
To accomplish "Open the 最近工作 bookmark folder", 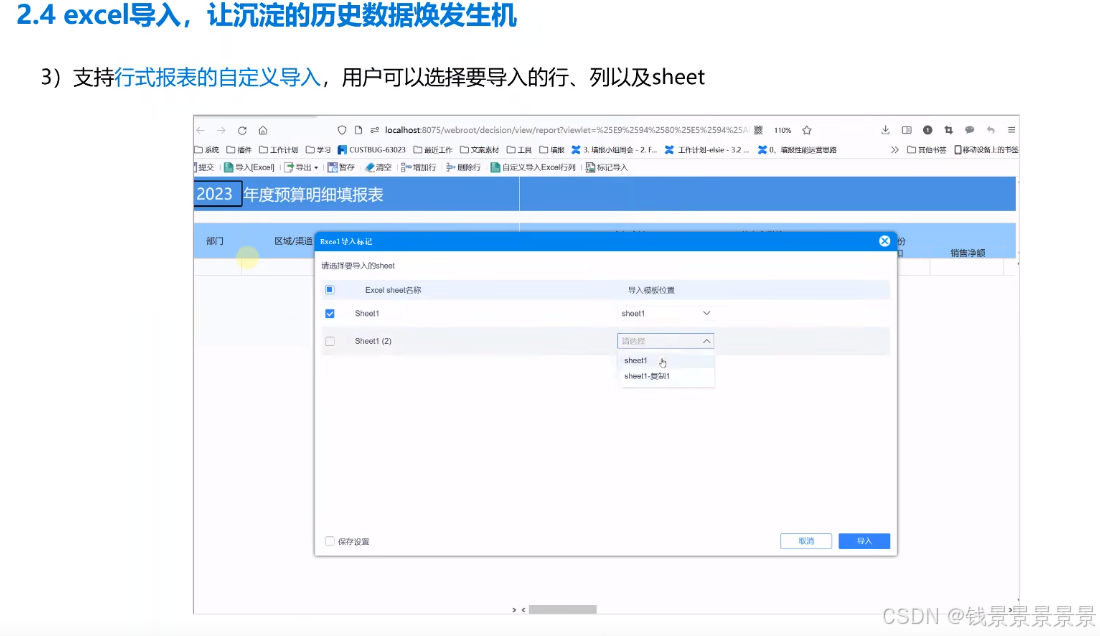I will [x=433, y=150].
